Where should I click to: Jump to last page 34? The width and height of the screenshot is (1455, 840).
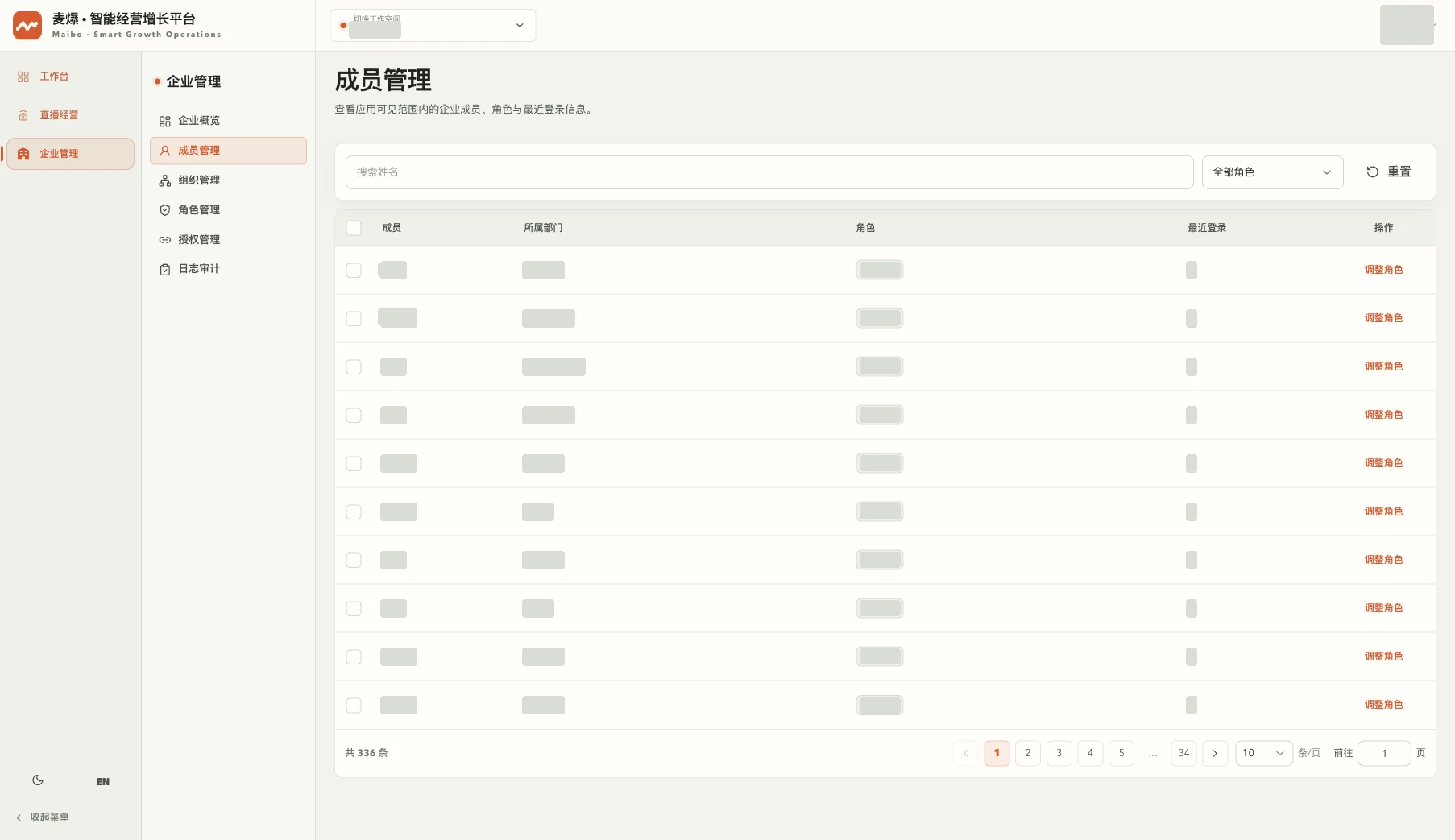[x=1183, y=753]
